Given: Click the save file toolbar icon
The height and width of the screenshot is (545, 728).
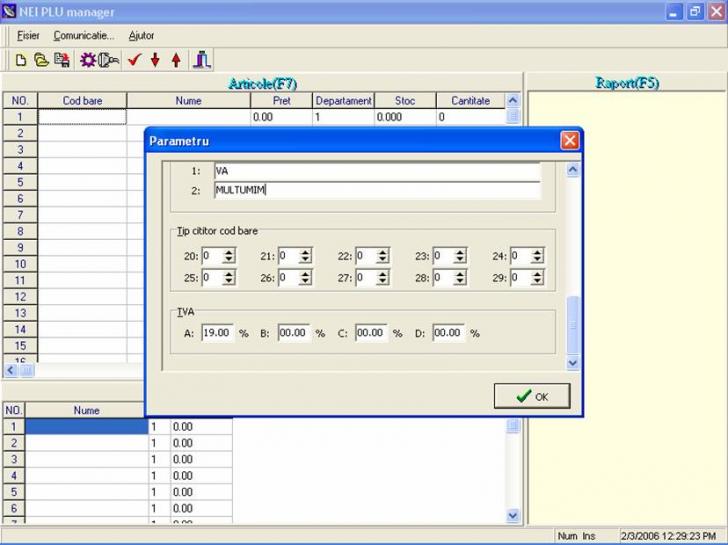Looking at the screenshot, I should (x=62, y=60).
